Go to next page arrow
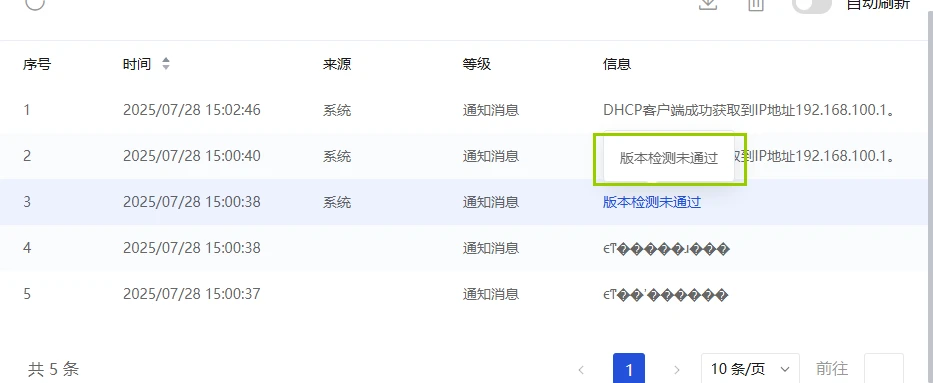933x383 pixels. [677, 370]
